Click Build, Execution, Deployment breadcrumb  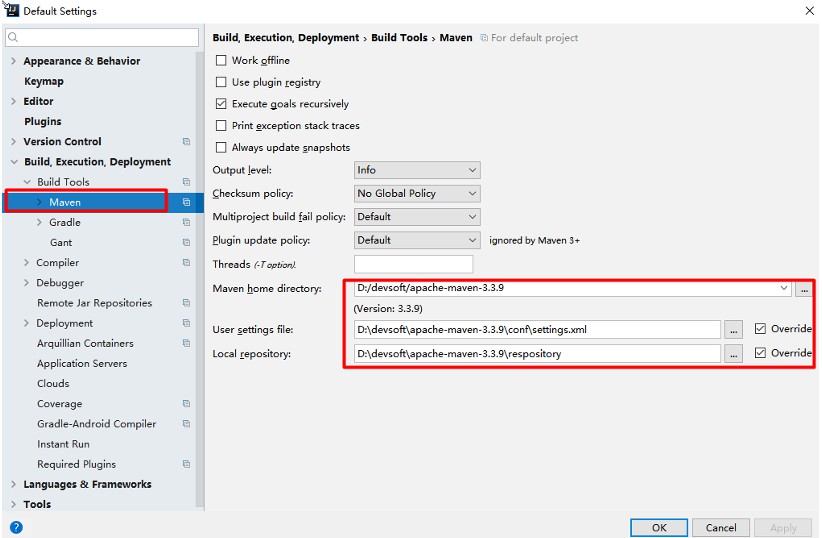pyautogui.click(x=286, y=38)
